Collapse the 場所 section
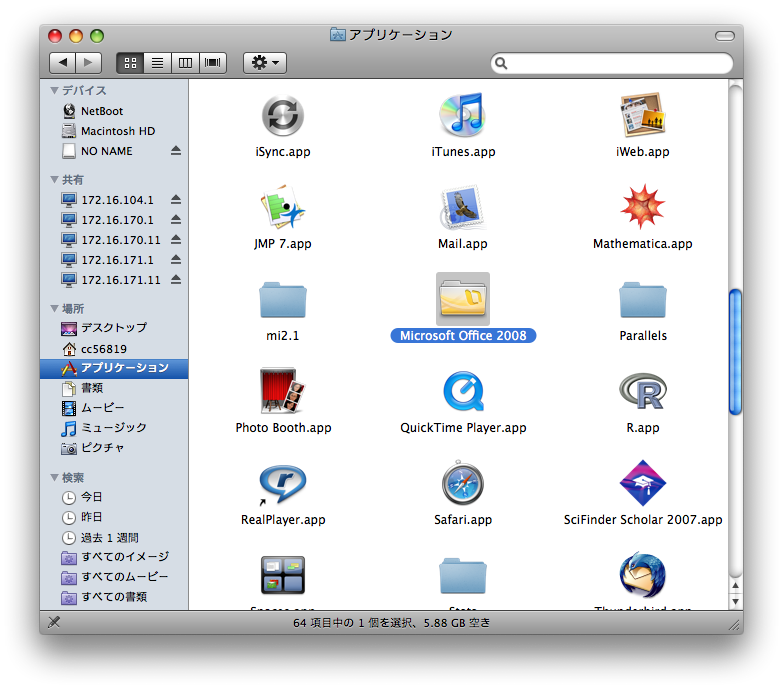Image resolution: width=783 pixels, height=689 pixels. (54, 309)
